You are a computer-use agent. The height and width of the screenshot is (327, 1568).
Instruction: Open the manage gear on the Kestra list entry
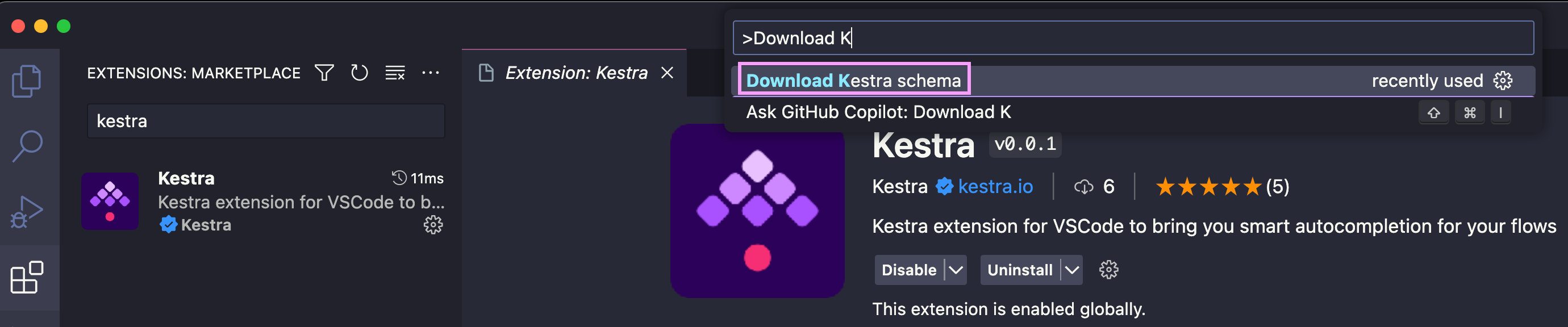pos(433,225)
